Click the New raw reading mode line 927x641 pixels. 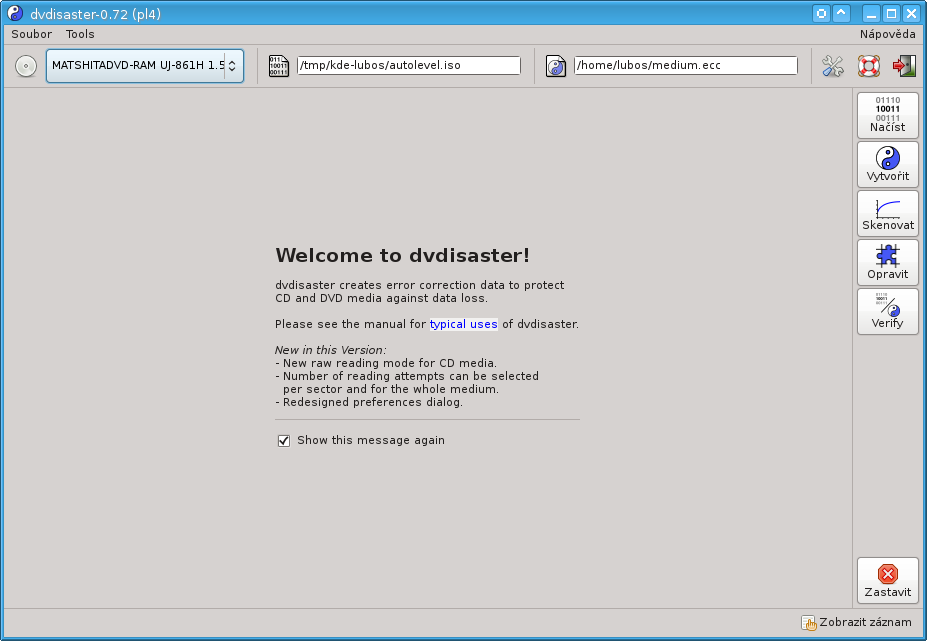(386, 363)
